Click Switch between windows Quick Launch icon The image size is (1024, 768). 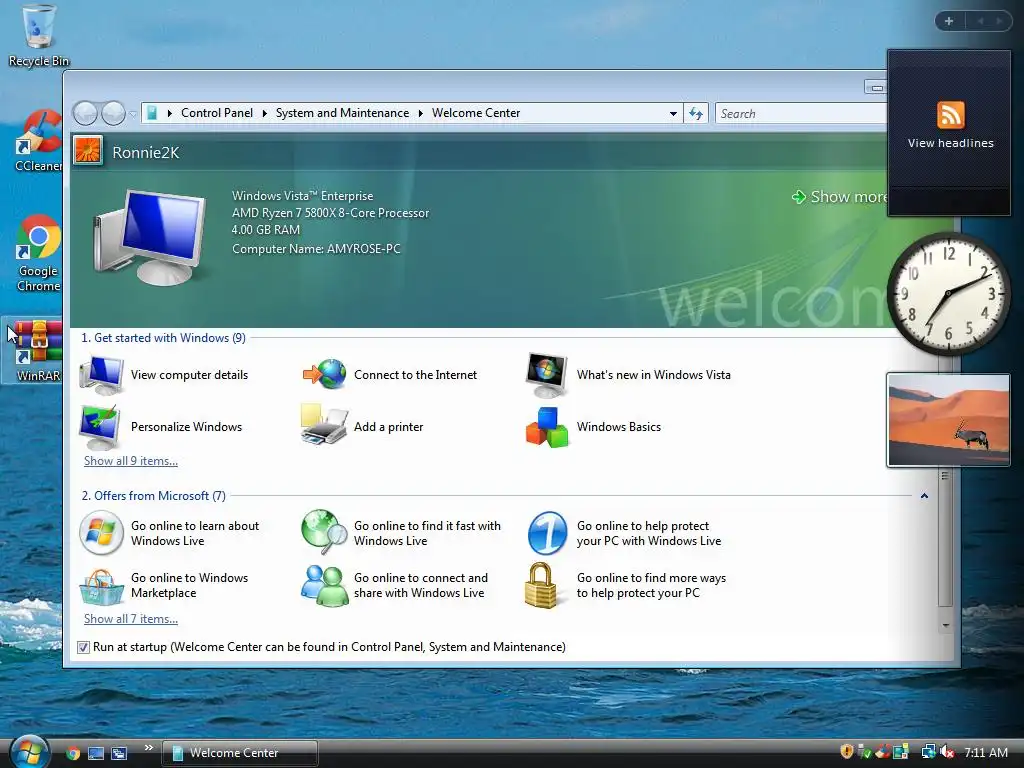click(119, 753)
